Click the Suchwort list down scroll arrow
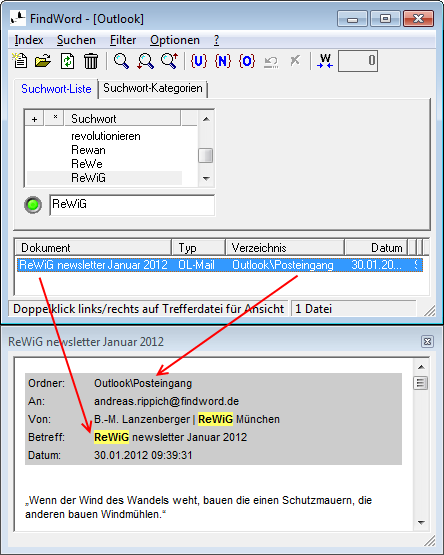The width and height of the screenshot is (444, 555). click(x=206, y=179)
